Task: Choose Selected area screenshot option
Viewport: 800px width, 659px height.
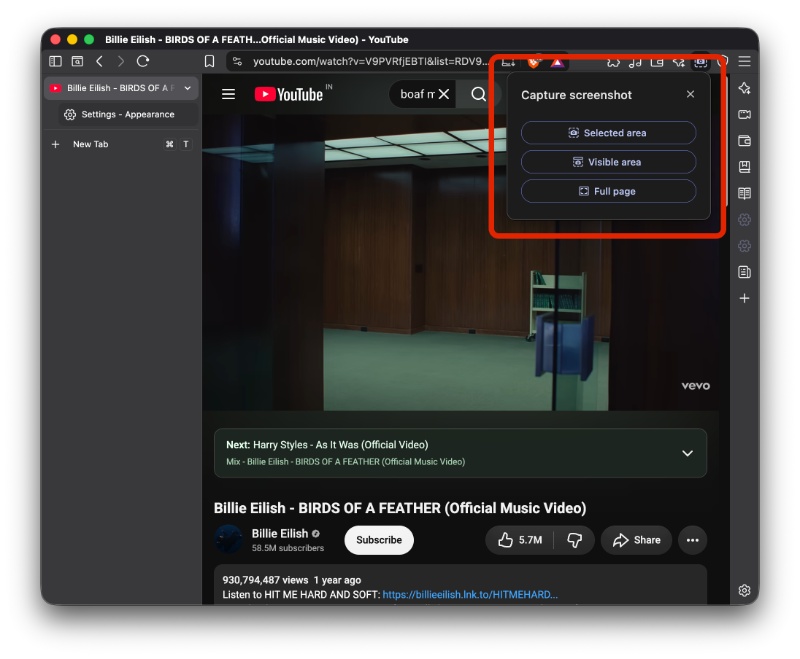Action: coord(608,133)
